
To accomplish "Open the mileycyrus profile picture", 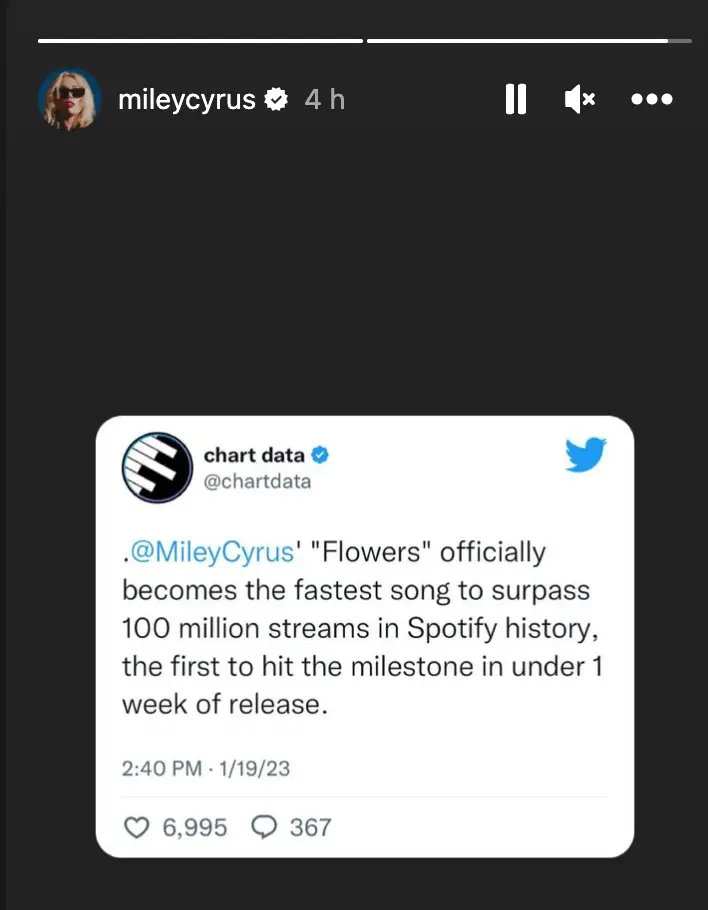I will click(70, 99).
